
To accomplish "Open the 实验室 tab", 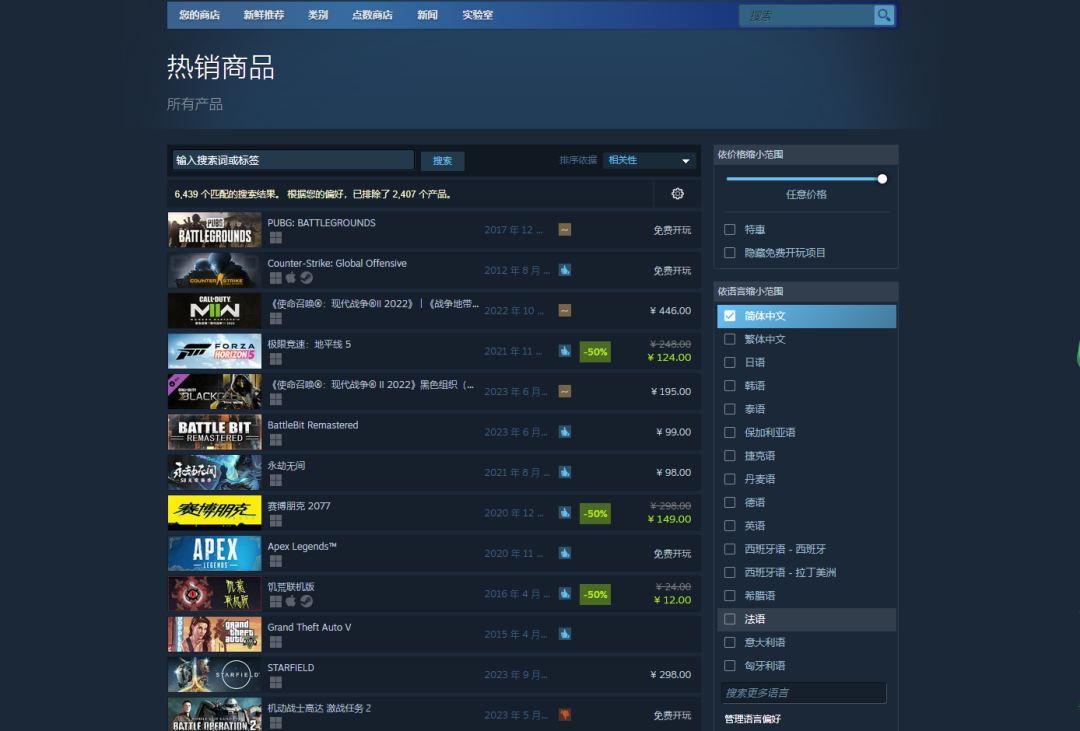I will coord(477,15).
